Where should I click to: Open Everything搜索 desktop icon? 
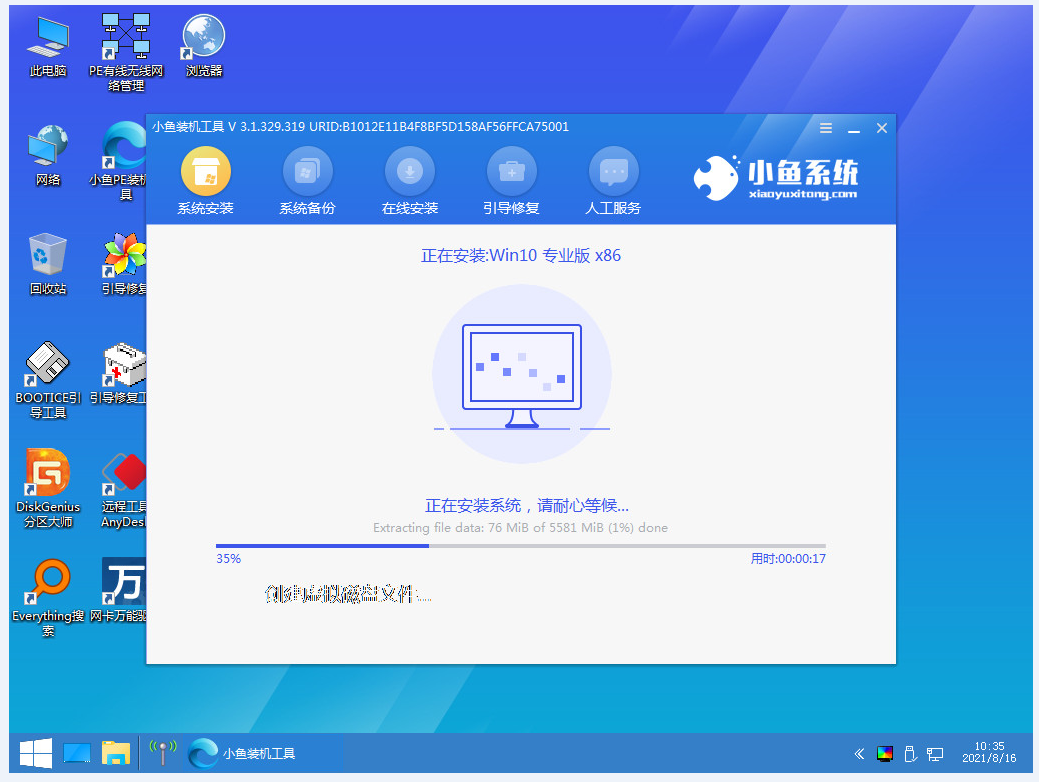point(48,598)
